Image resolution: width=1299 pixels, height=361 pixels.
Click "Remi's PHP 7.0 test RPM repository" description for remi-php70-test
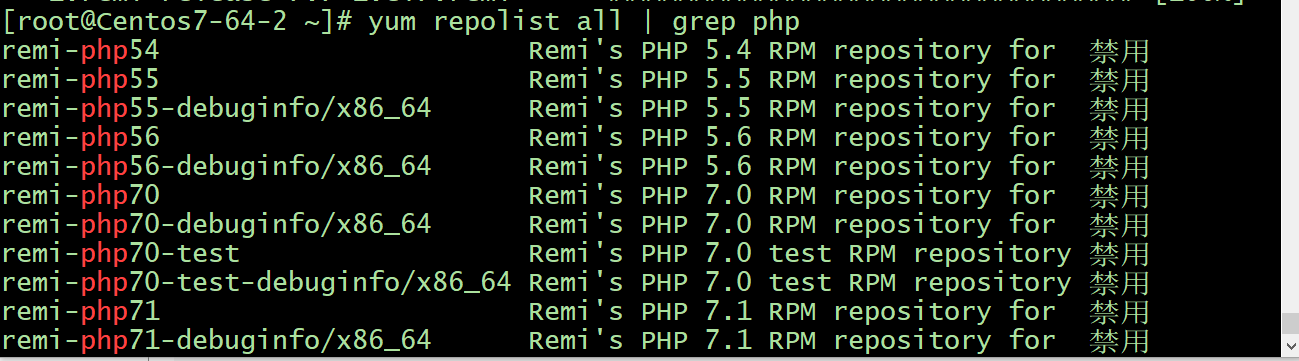(x=800, y=254)
